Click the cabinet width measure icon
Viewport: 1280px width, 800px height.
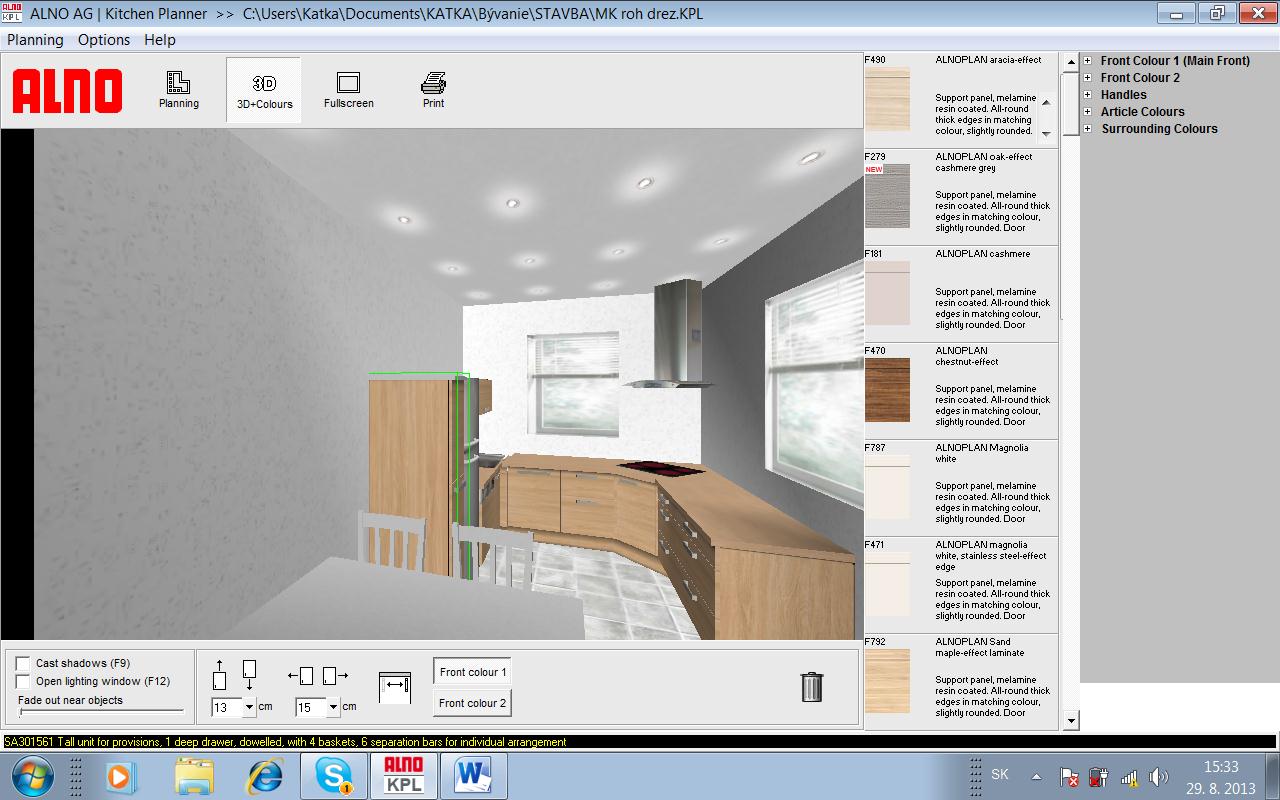tap(395, 686)
